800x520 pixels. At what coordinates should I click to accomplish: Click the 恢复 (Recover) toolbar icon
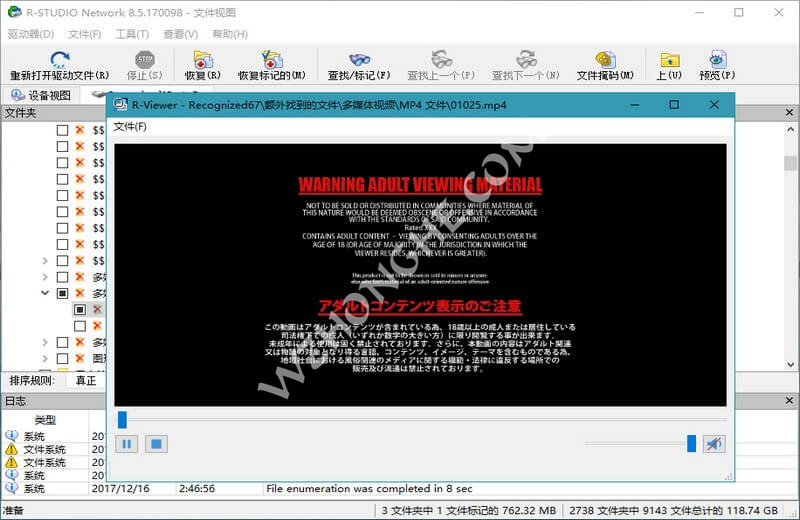click(x=203, y=60)
